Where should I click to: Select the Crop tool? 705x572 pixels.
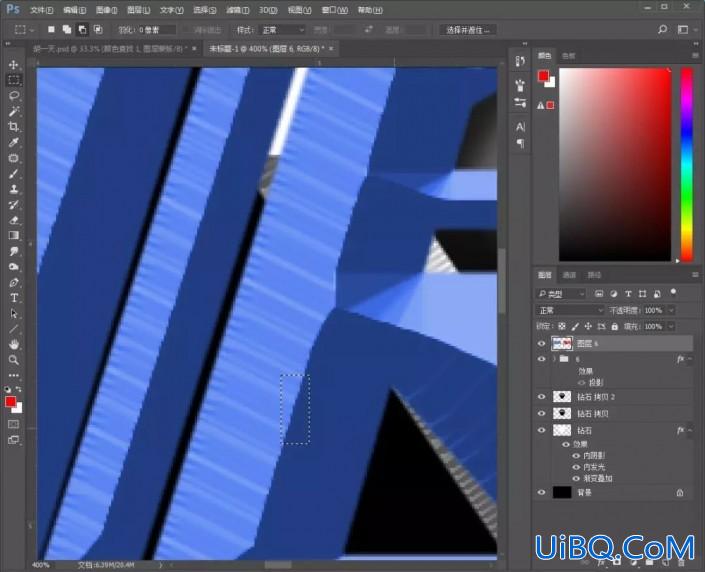13,127
